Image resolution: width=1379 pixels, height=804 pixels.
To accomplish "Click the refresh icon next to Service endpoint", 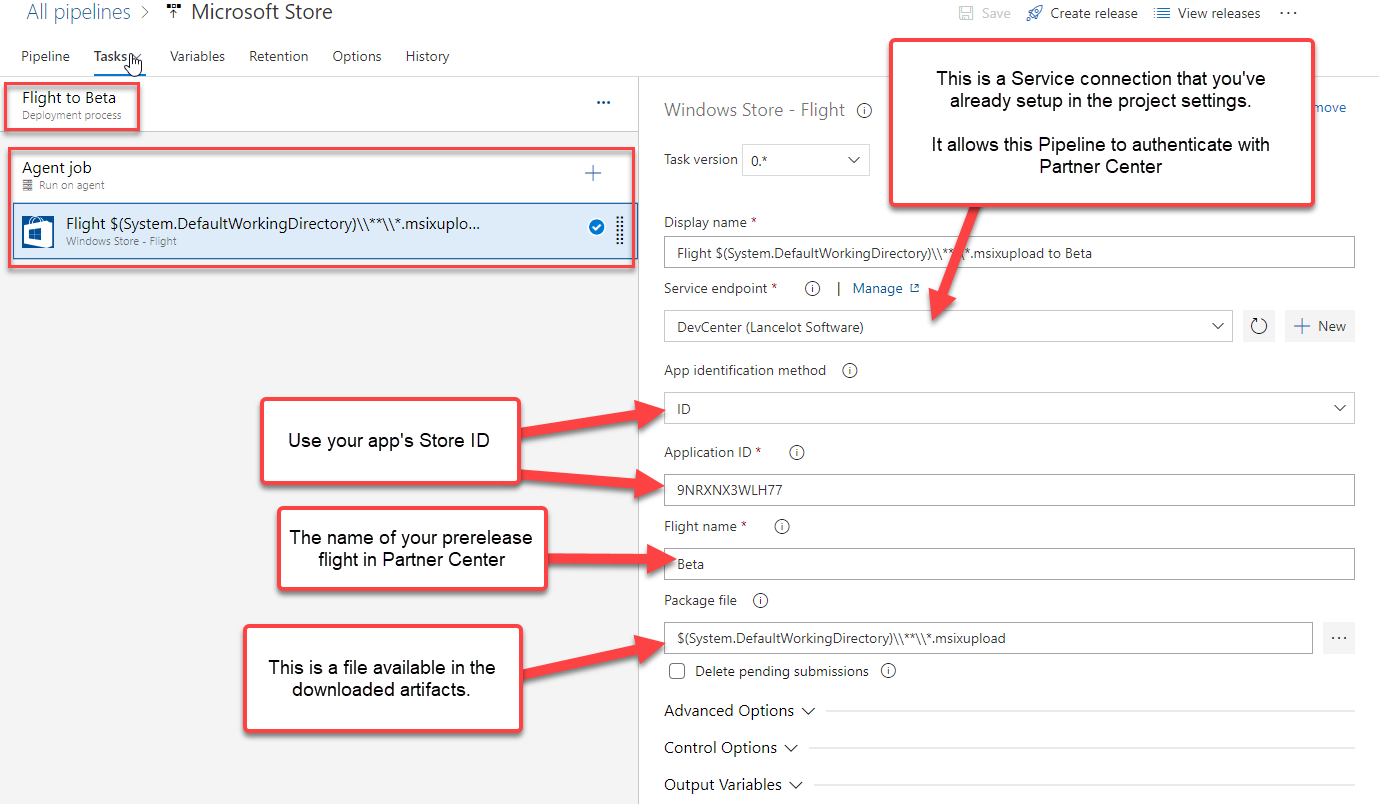I will coord(1259,326).
